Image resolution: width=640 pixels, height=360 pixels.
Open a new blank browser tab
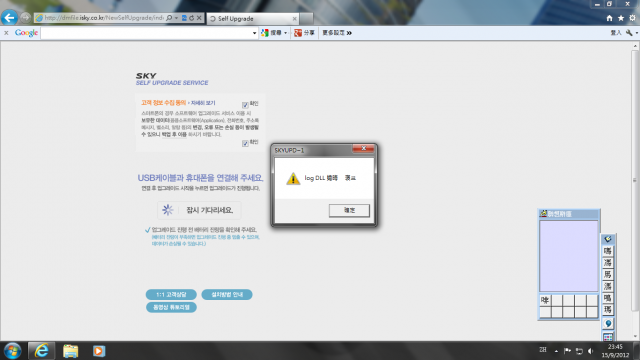coord(307,18)
